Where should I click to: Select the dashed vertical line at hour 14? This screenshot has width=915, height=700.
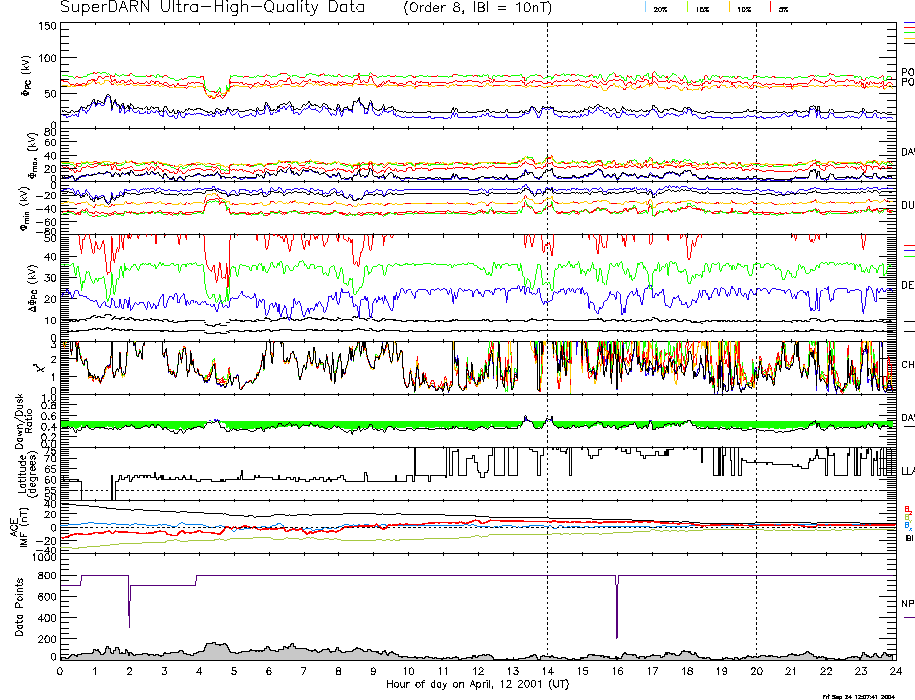pyautogui.click(x=547, y=300)
